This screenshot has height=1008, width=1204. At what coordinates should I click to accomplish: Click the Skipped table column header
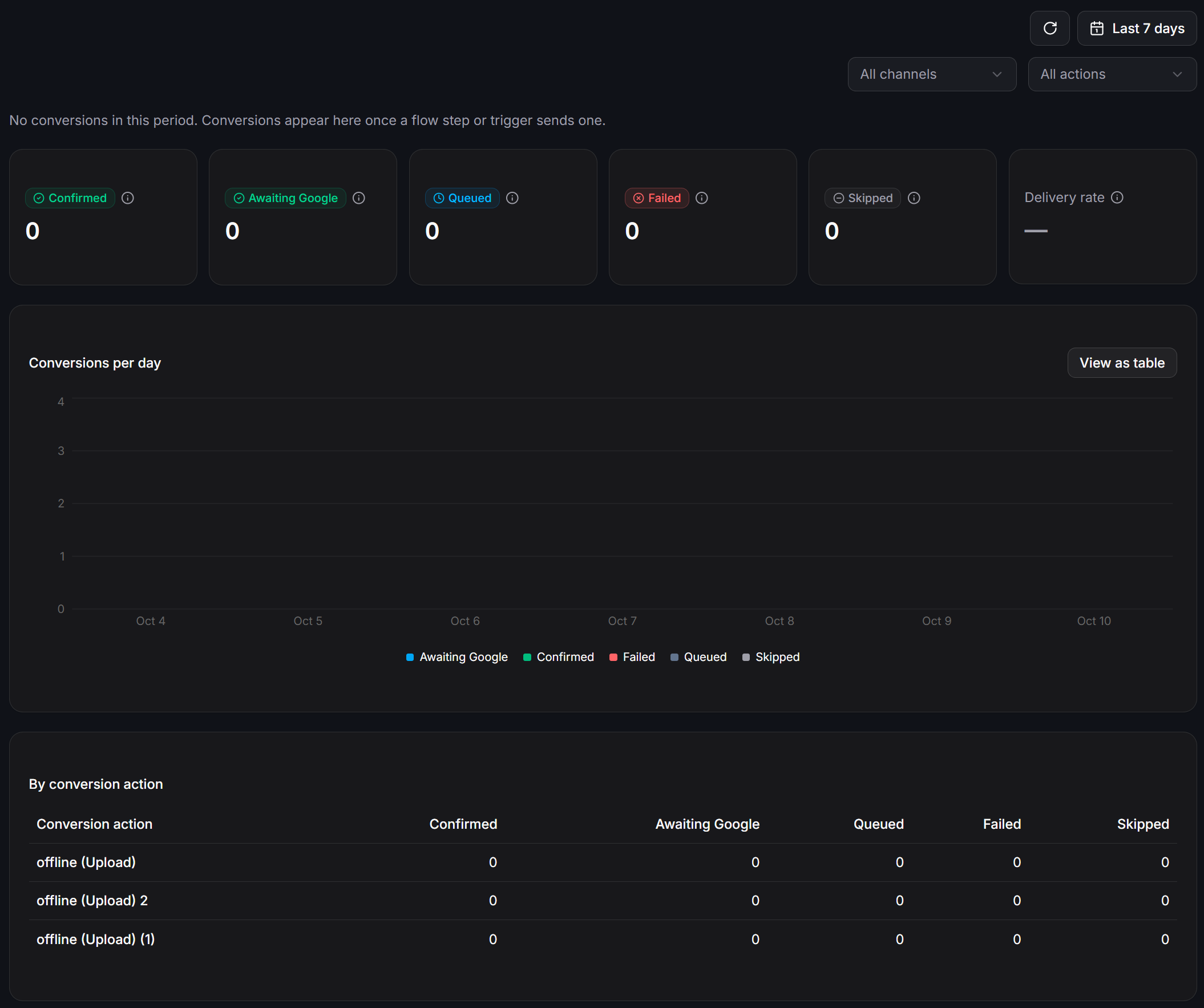1142,824
